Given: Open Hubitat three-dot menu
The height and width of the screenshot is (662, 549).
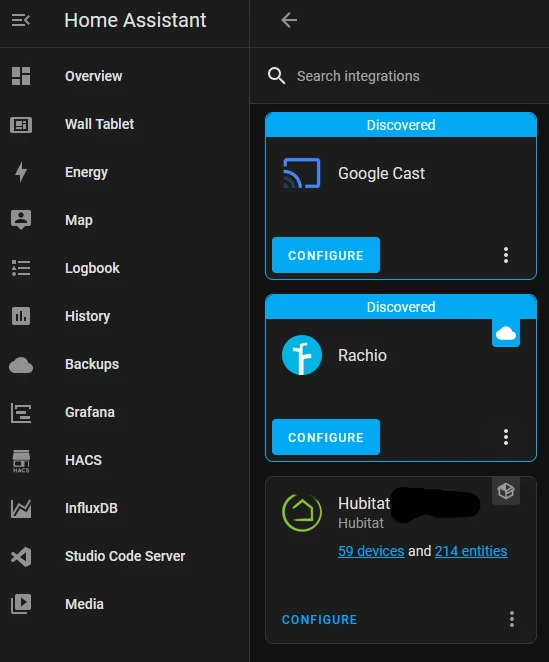Looking at the screenshot, I should (511, 619).
